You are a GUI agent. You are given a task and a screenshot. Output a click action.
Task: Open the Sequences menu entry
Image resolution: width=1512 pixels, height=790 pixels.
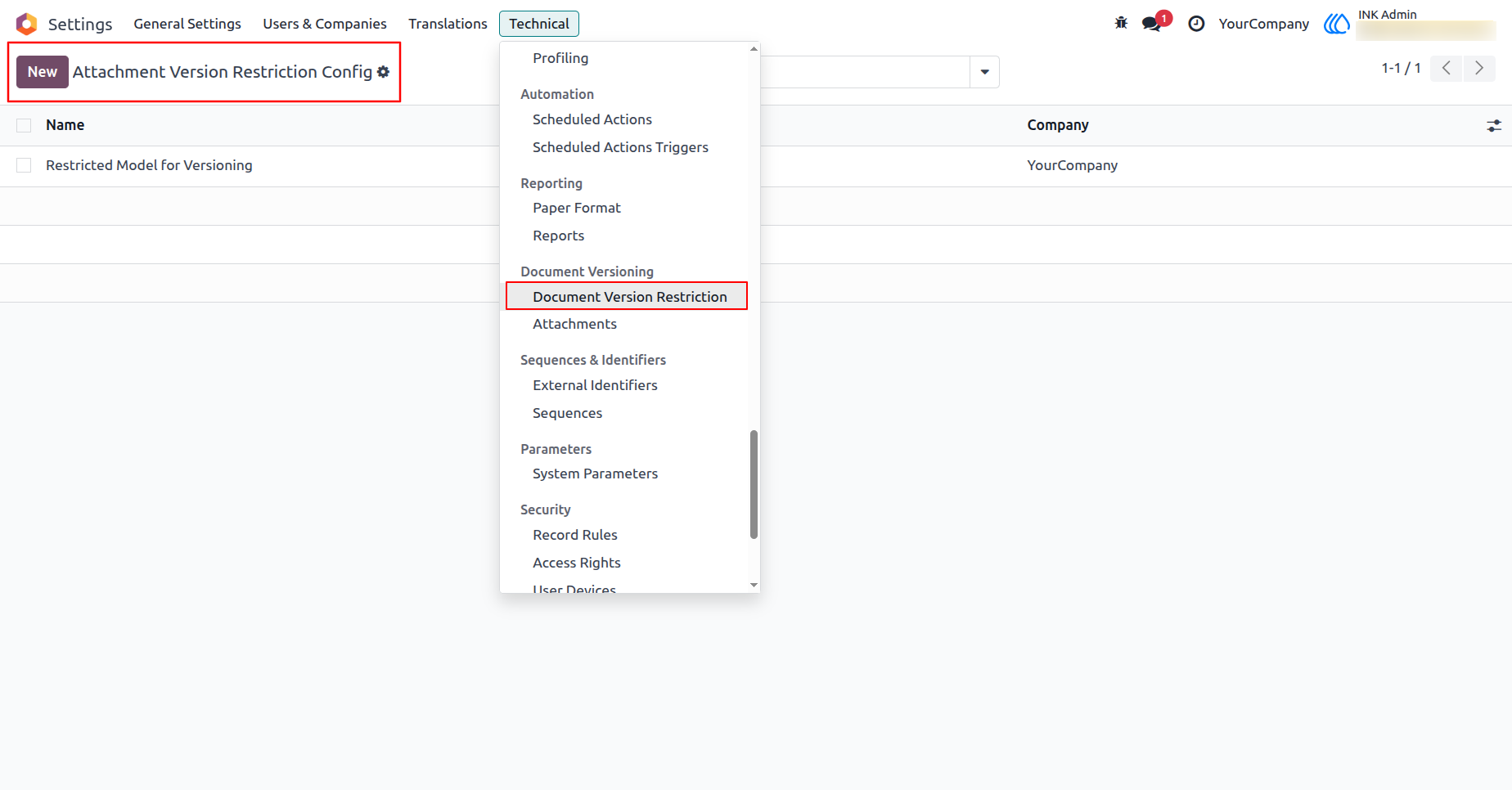click(x=567, y=413)
